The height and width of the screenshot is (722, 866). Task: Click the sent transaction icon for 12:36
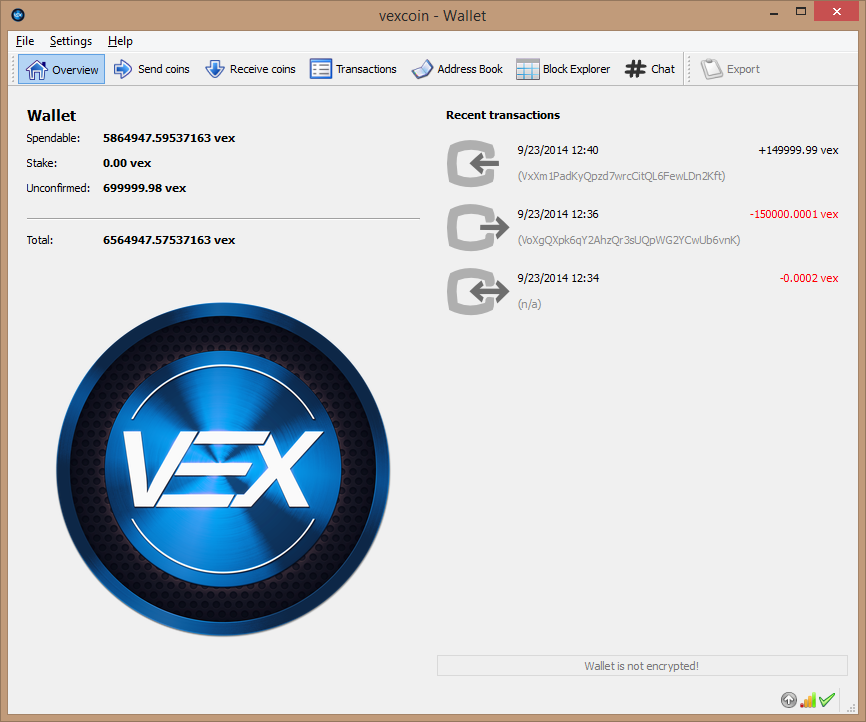tap(477, 228)
